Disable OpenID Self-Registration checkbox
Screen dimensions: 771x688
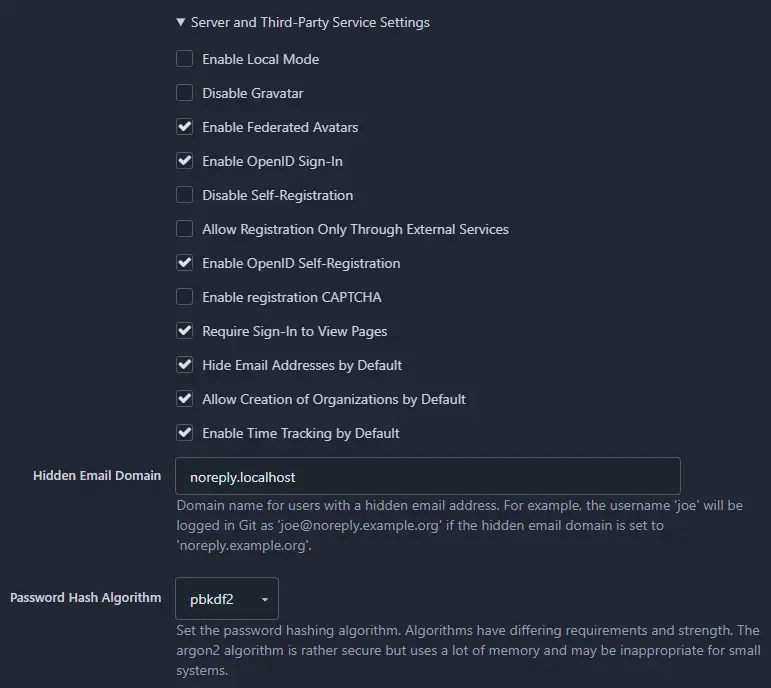click(184, 263)
